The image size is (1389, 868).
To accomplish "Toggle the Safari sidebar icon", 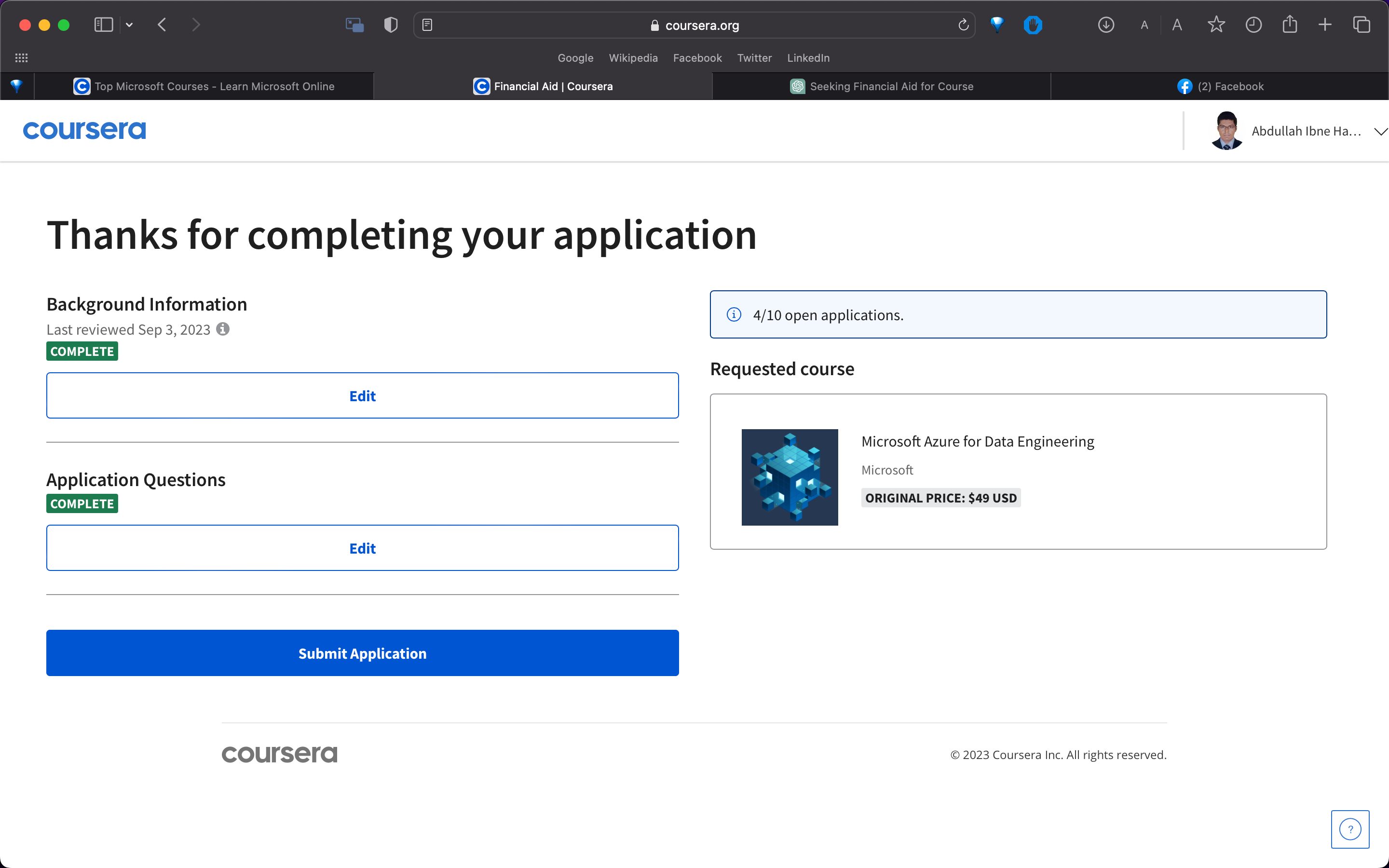I will (103, 25).
